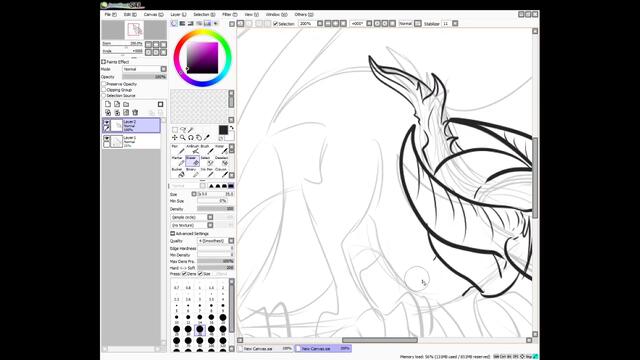Image resolution: width=640 pixels, height=360 pixels.
Task: Swap foreground and background colors
Action: click(231, 128)
